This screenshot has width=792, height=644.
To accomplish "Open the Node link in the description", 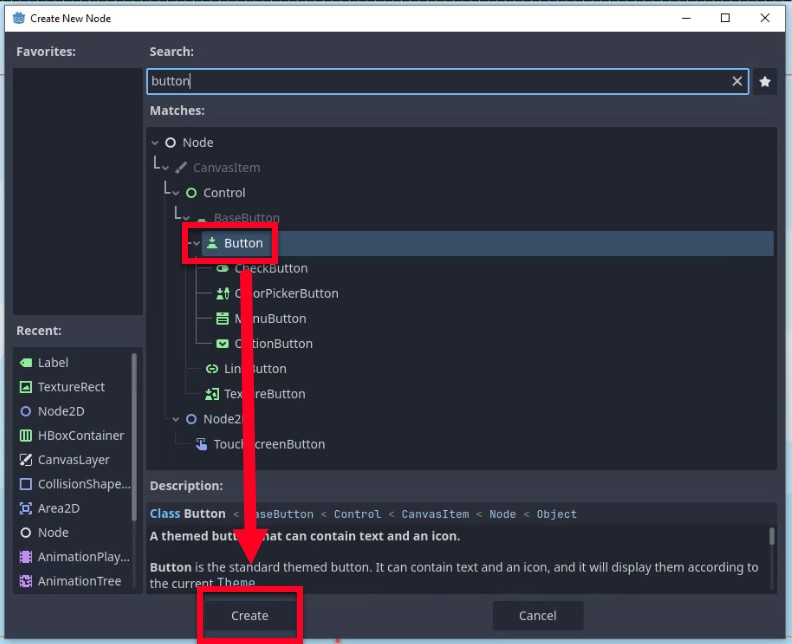I will (x=503, y=514).
